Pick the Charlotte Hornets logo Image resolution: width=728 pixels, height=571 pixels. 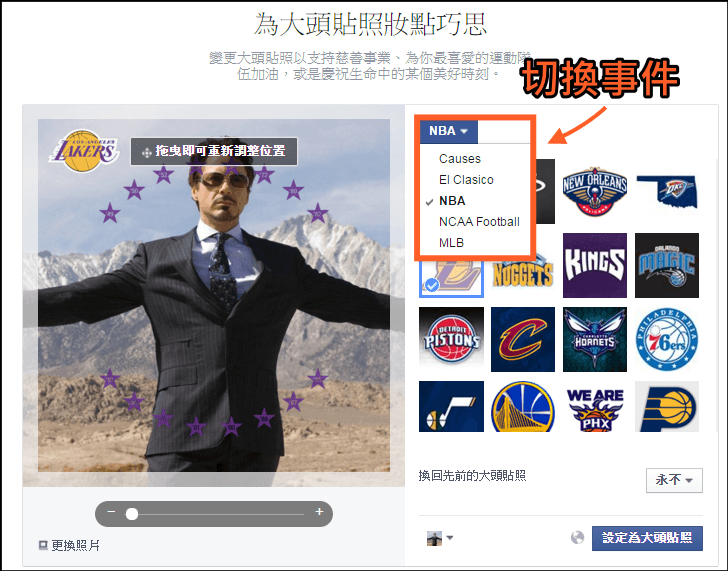(595, 339)
